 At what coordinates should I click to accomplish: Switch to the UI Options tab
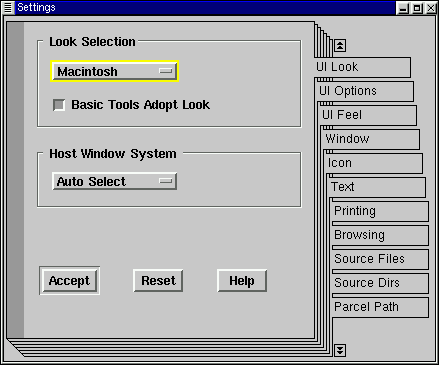(364, 91)
